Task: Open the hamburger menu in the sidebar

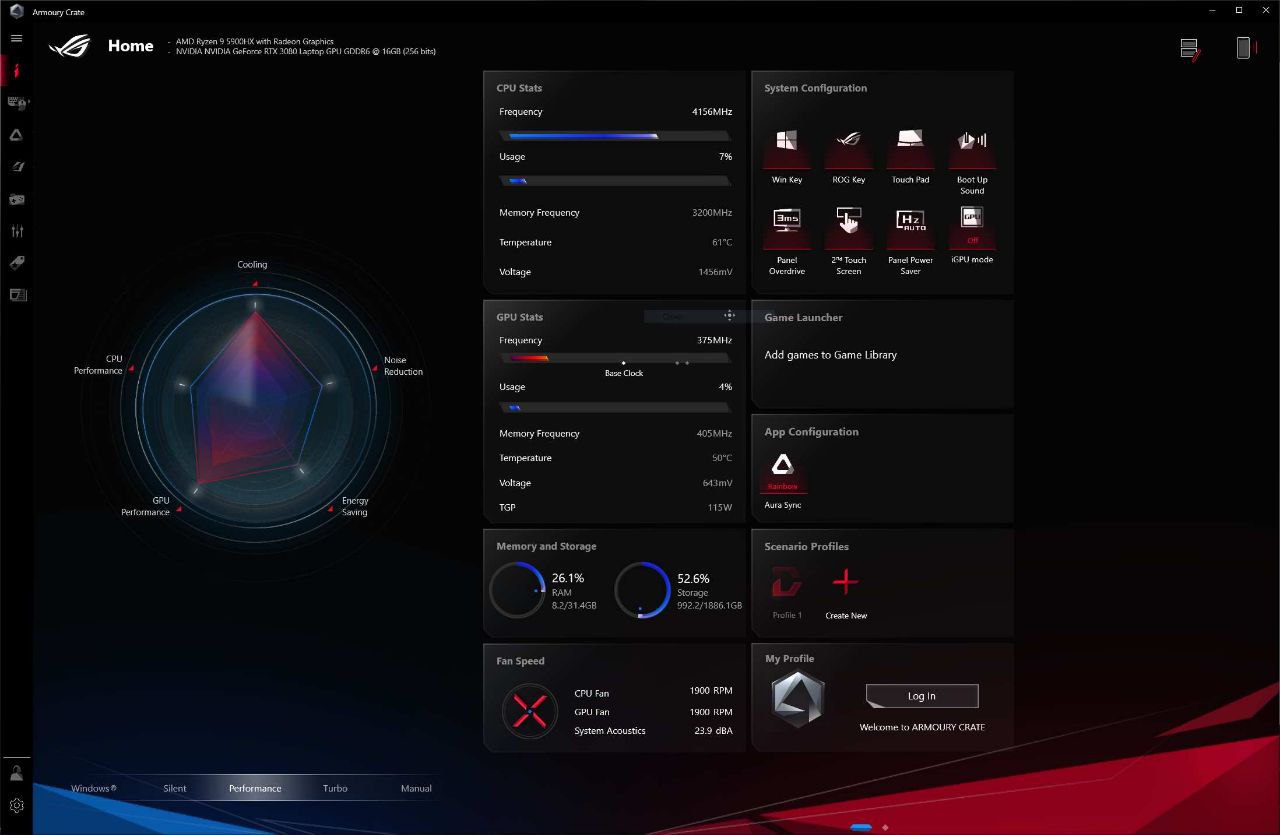Action: tap(16, 38)
